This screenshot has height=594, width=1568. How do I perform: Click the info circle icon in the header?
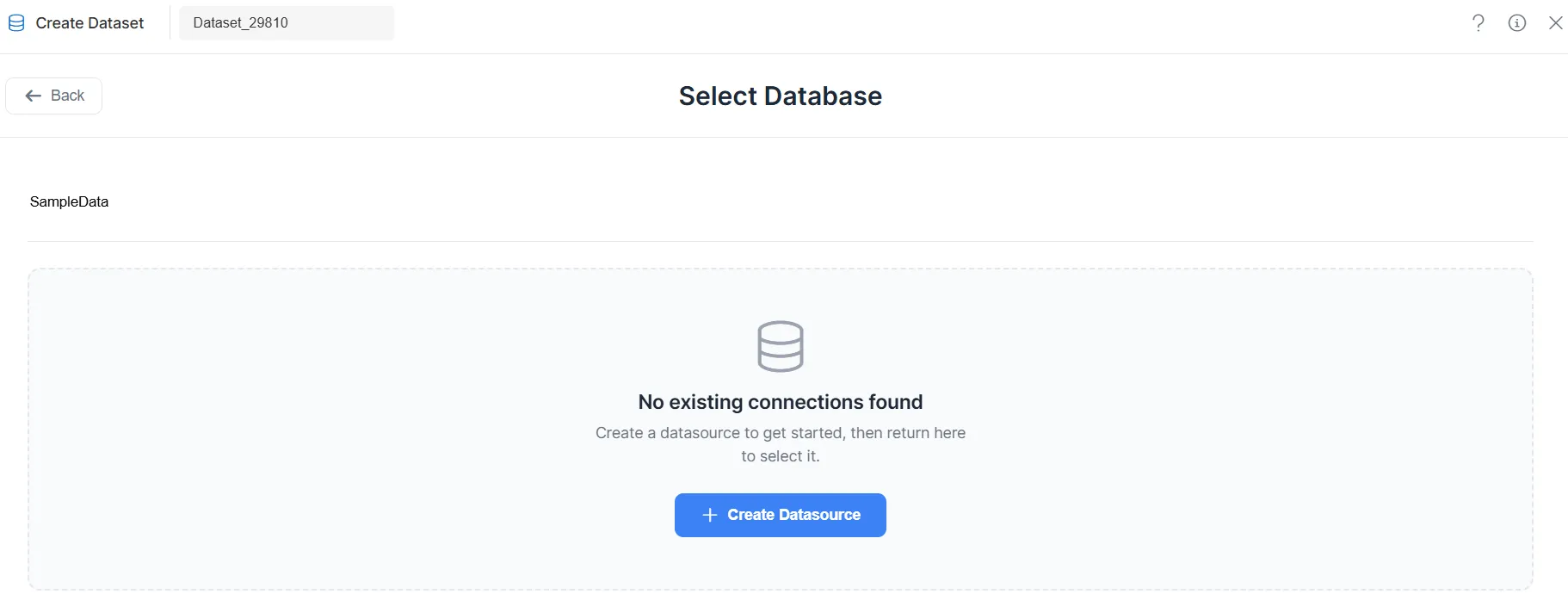coord(1517,23)
